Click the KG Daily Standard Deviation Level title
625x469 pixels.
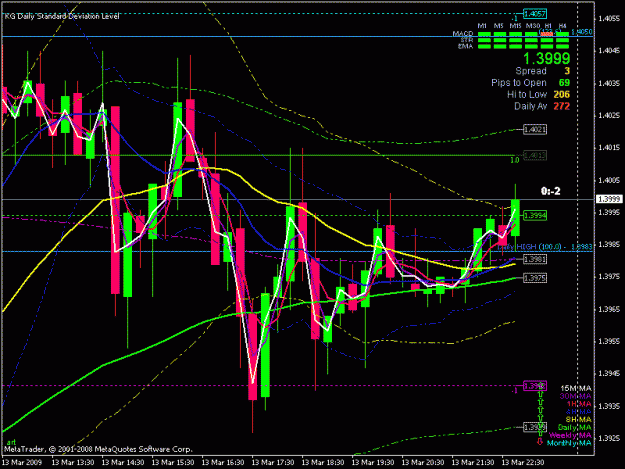62,16
